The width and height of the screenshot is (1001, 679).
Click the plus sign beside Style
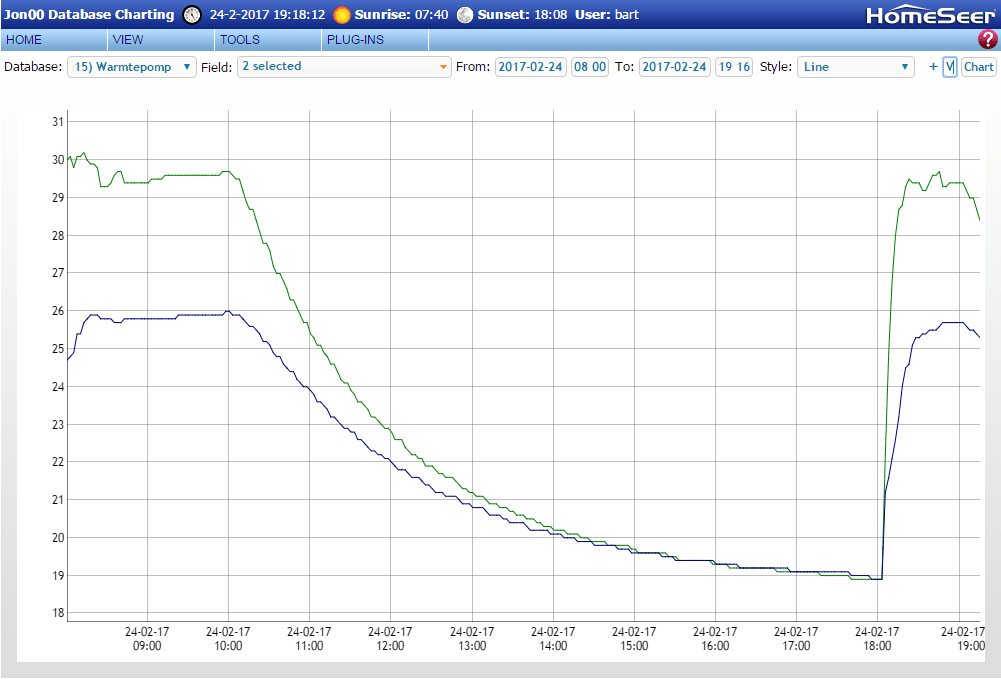click(x=933, y=66)
